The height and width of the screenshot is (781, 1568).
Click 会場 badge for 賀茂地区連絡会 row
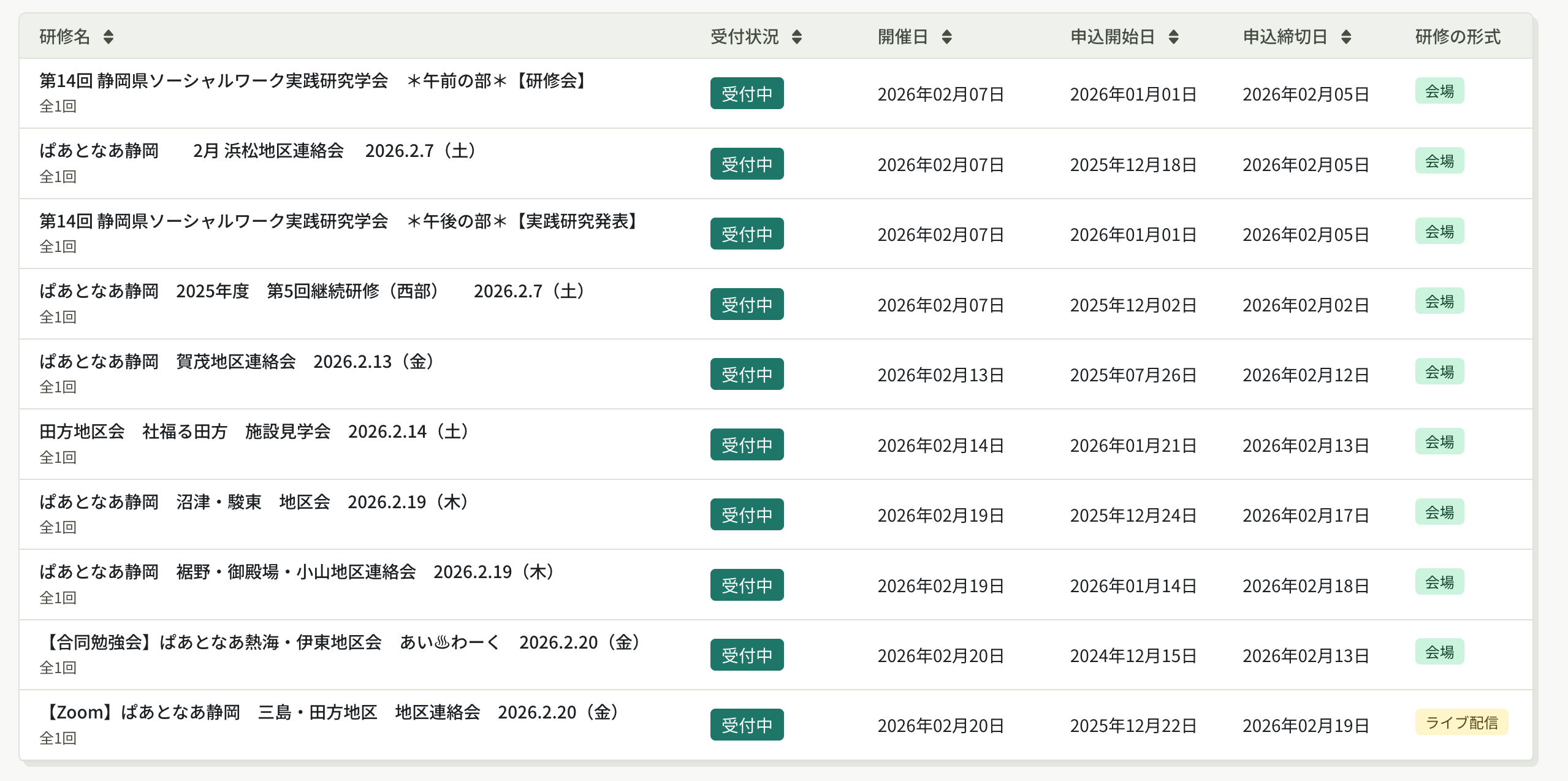pyautogui.click(x=1439, y=371)
